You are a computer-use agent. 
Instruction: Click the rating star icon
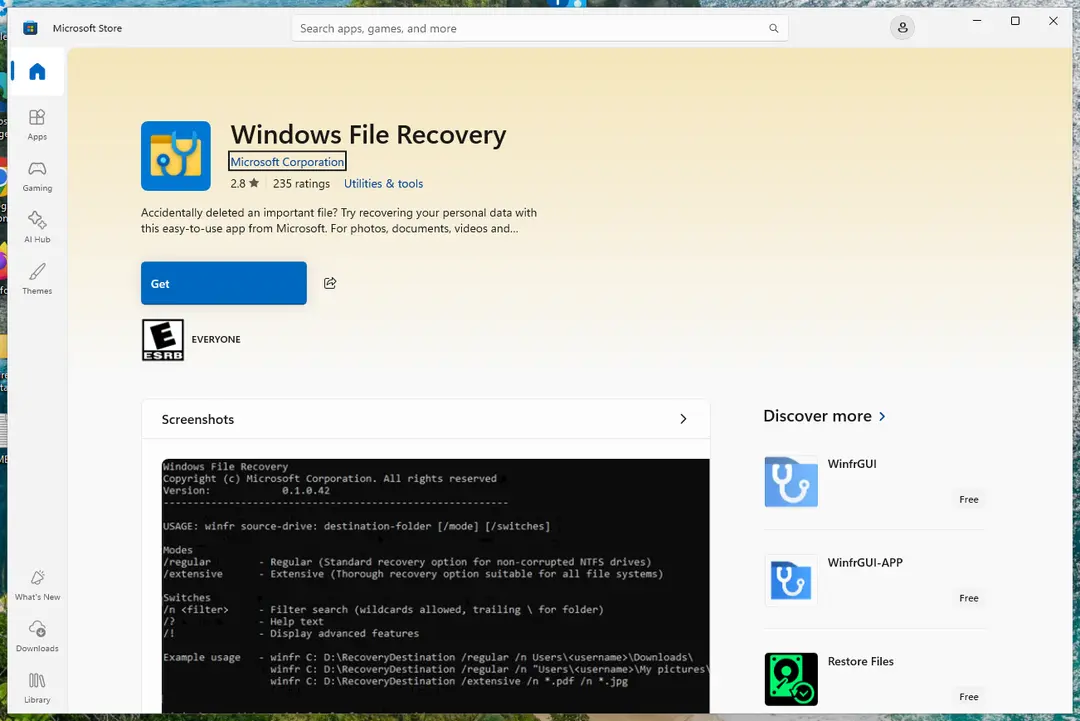[254, 183]
